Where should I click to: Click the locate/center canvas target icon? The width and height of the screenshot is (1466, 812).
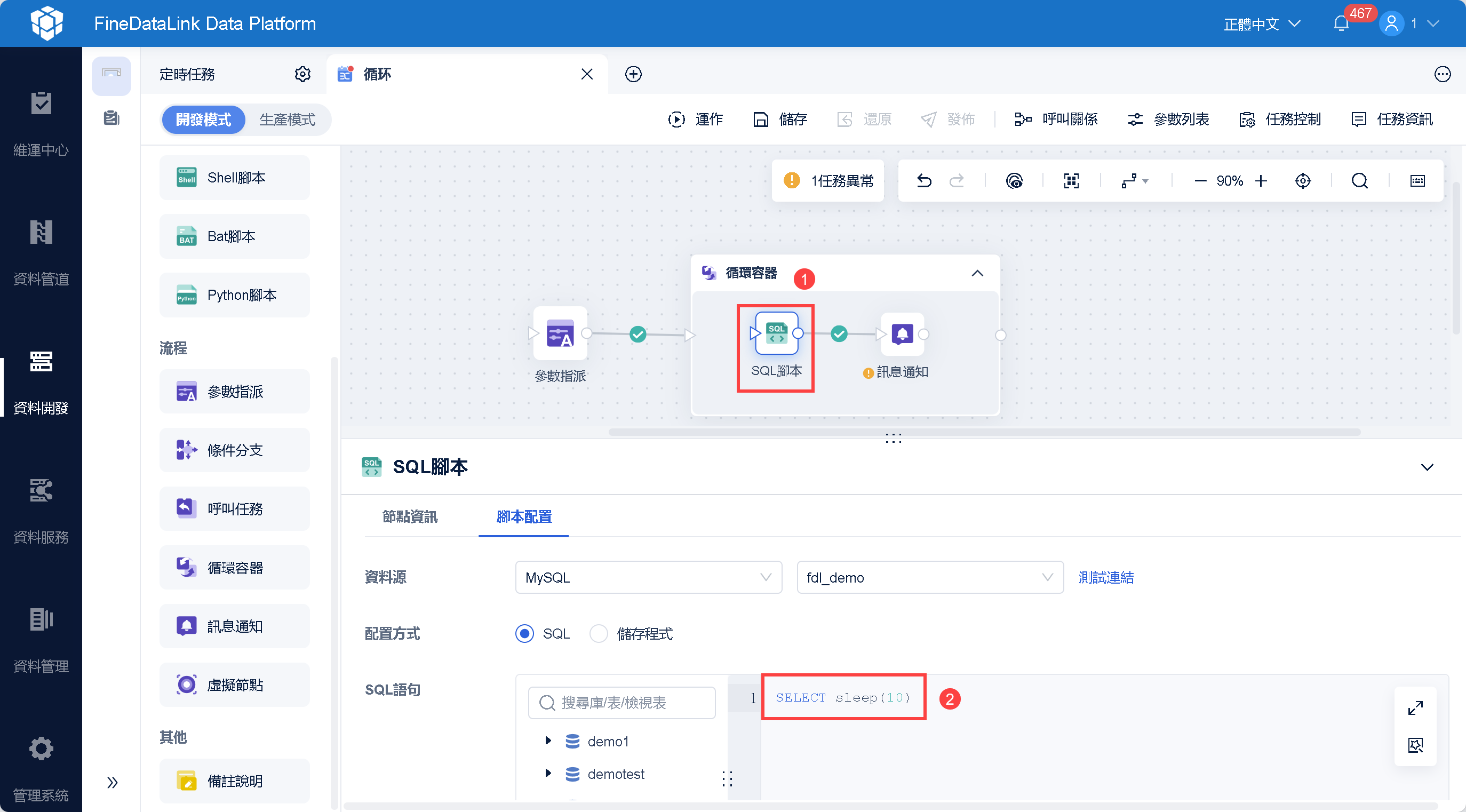tap(1302, 181)
